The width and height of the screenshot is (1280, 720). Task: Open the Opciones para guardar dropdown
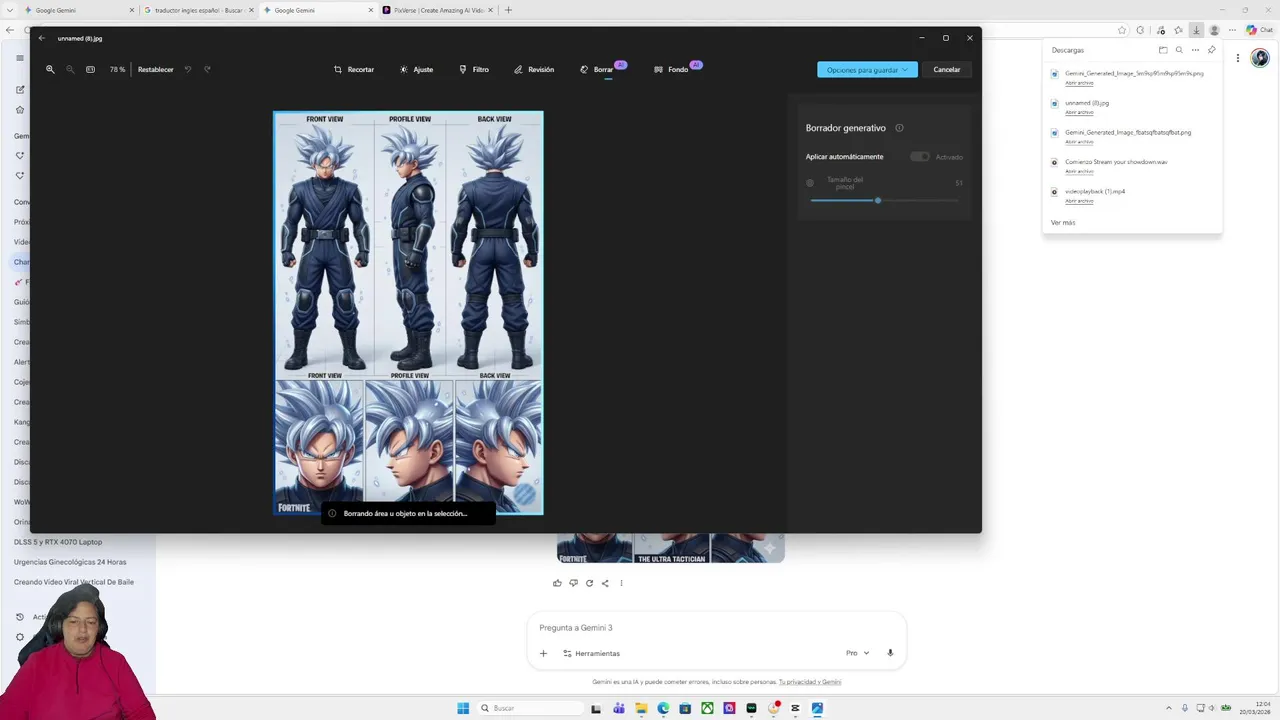[x=867, y=69]
